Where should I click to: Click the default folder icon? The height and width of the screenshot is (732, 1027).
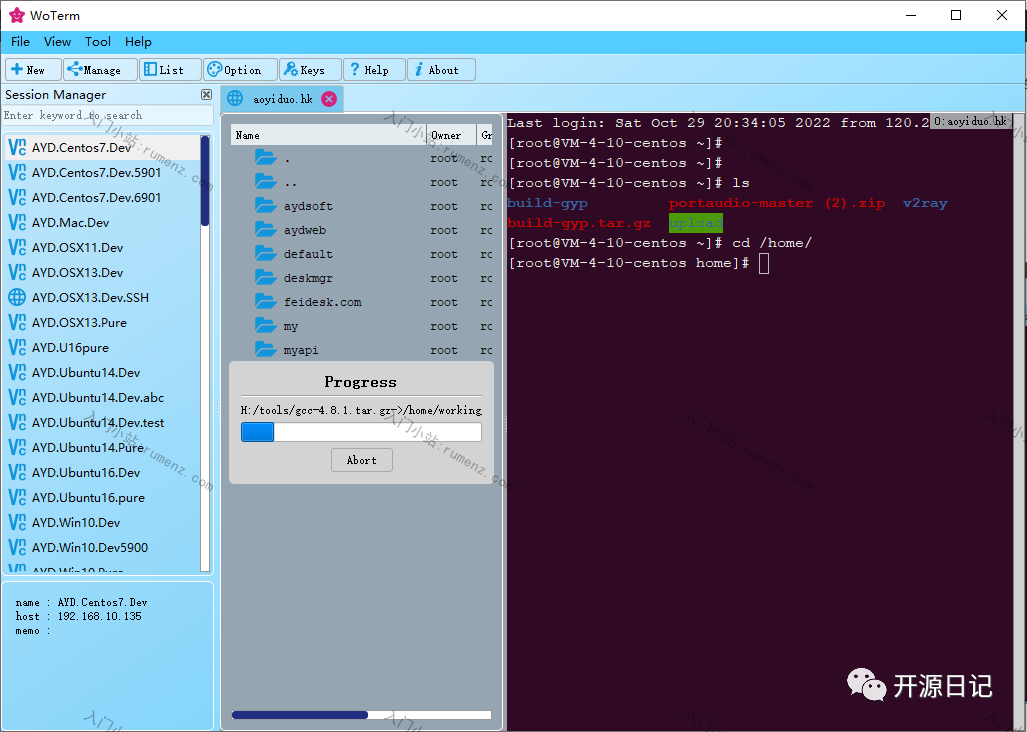(265, 253)
